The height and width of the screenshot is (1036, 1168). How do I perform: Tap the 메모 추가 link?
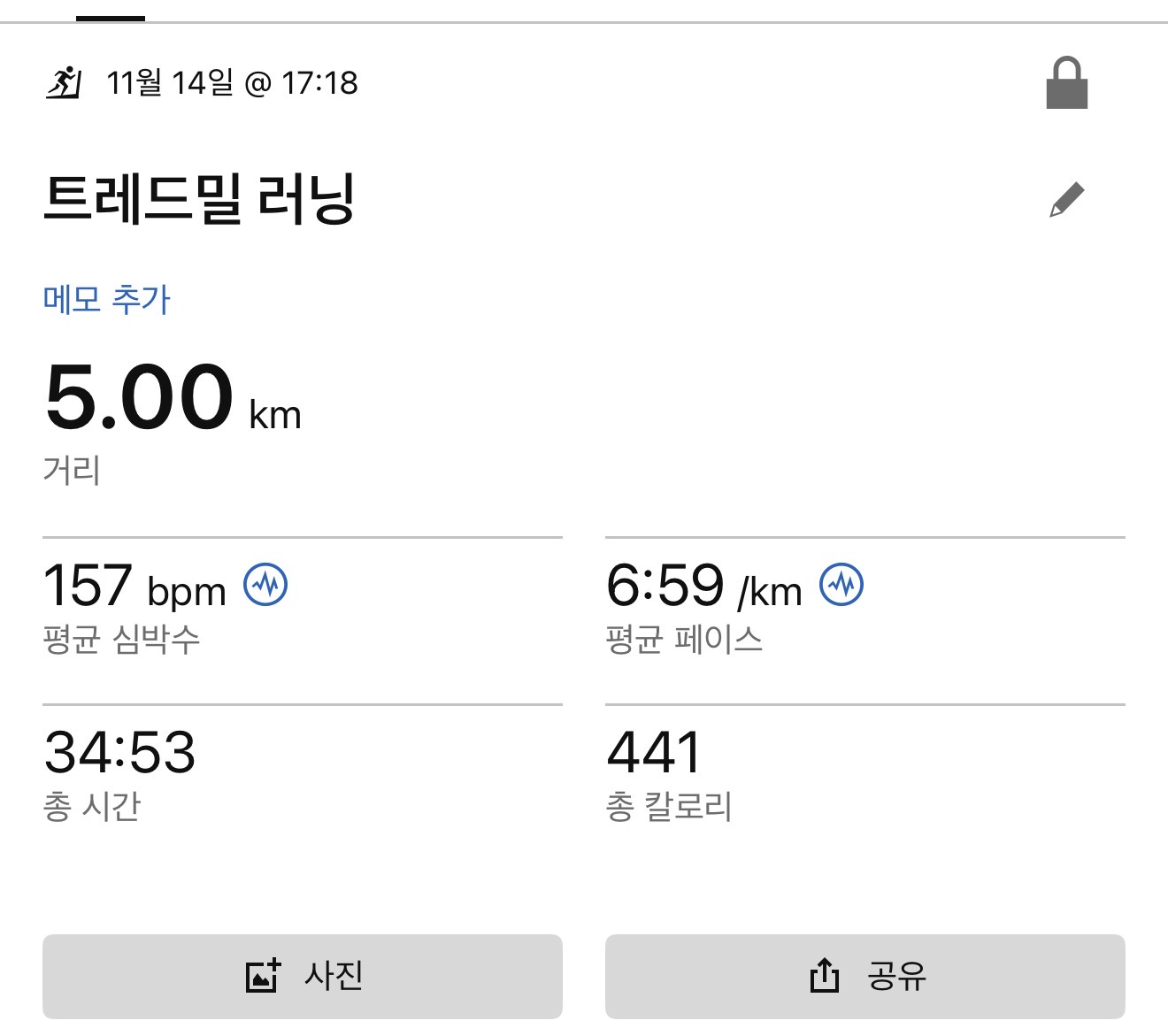click(x=106, y=299)
